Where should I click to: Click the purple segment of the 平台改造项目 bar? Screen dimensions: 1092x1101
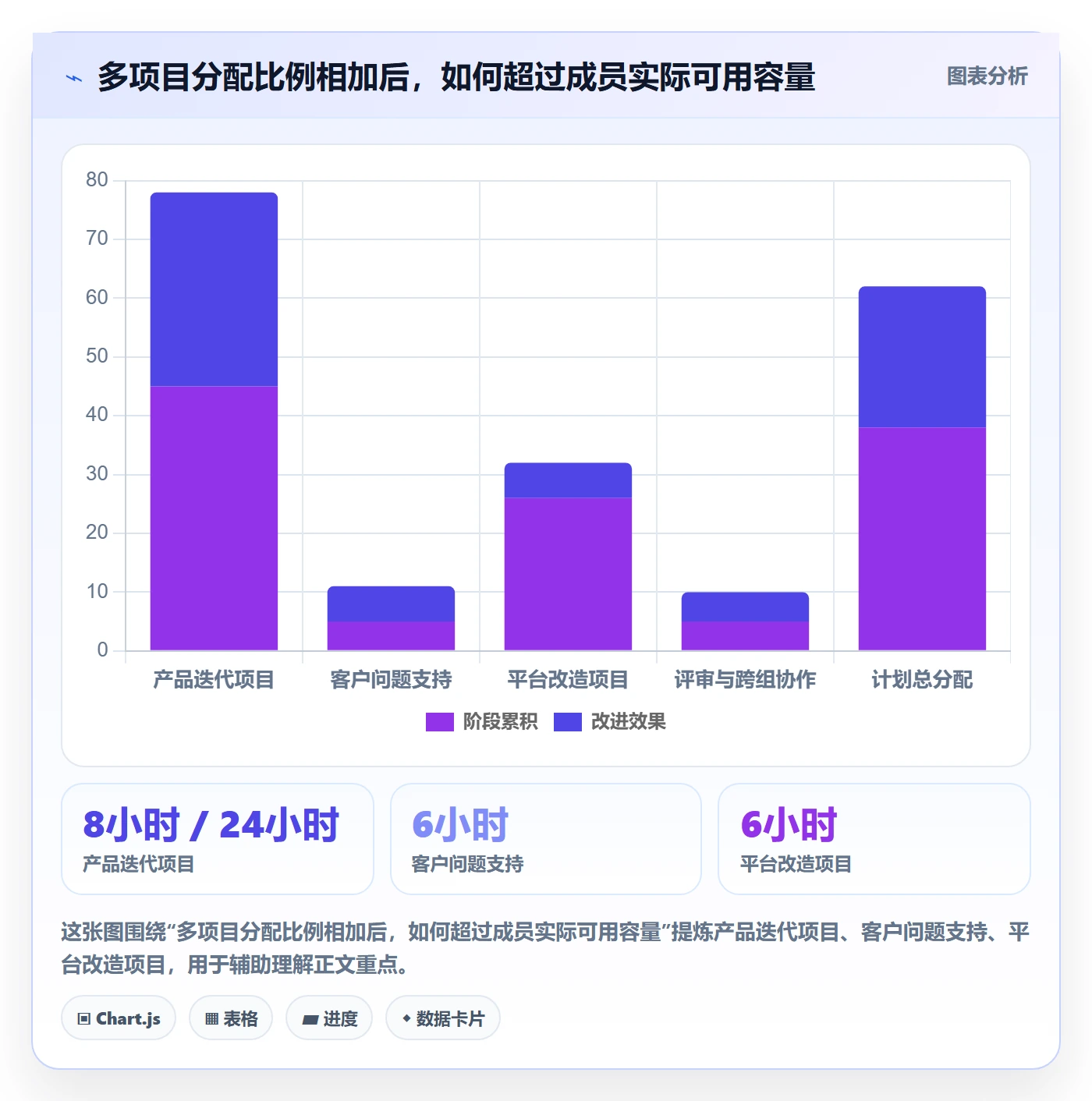tap(568, 574)
